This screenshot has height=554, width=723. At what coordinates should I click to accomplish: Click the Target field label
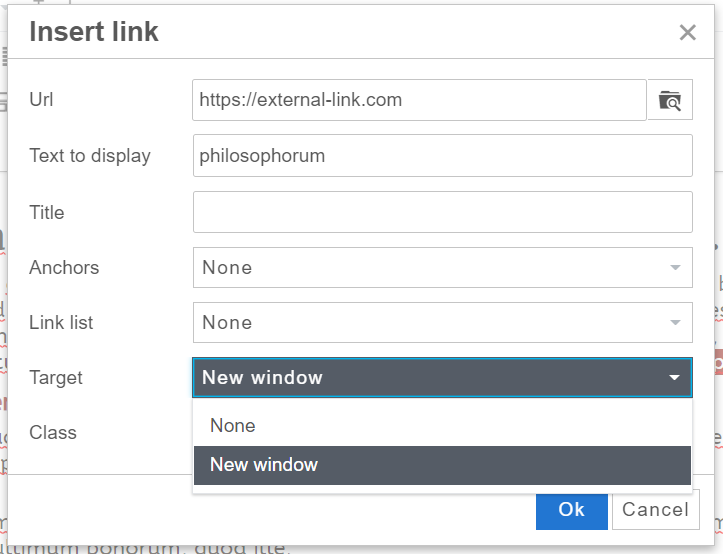click(x=56, y=378)
